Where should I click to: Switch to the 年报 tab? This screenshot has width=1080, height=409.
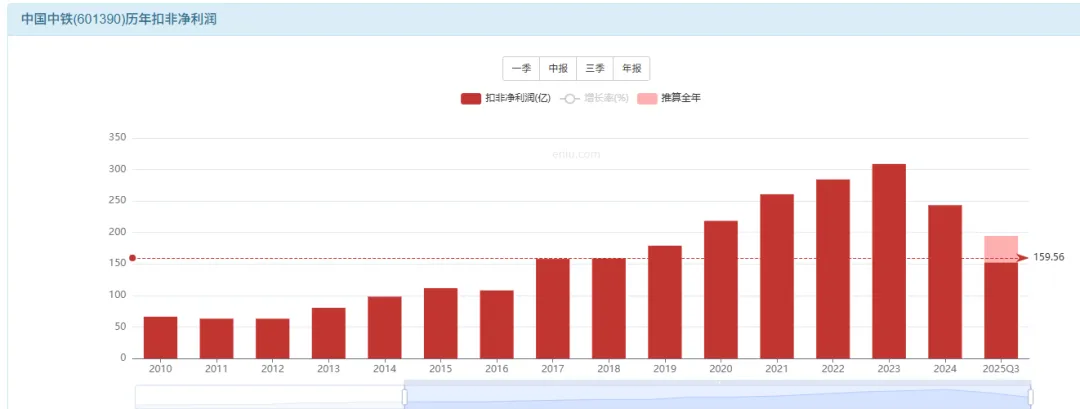point(632,69)
